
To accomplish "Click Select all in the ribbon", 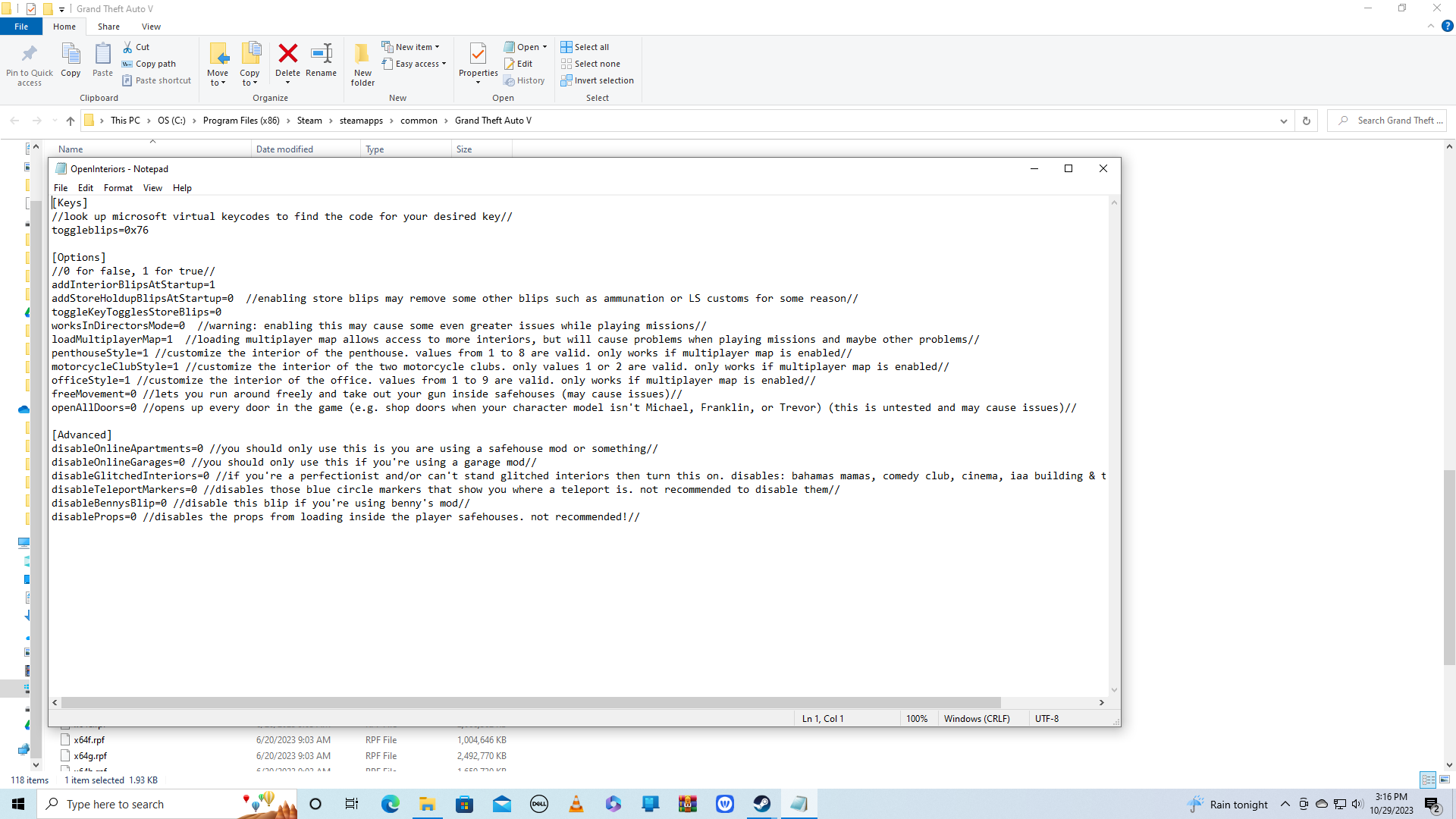I will click(x=591, y=47).
